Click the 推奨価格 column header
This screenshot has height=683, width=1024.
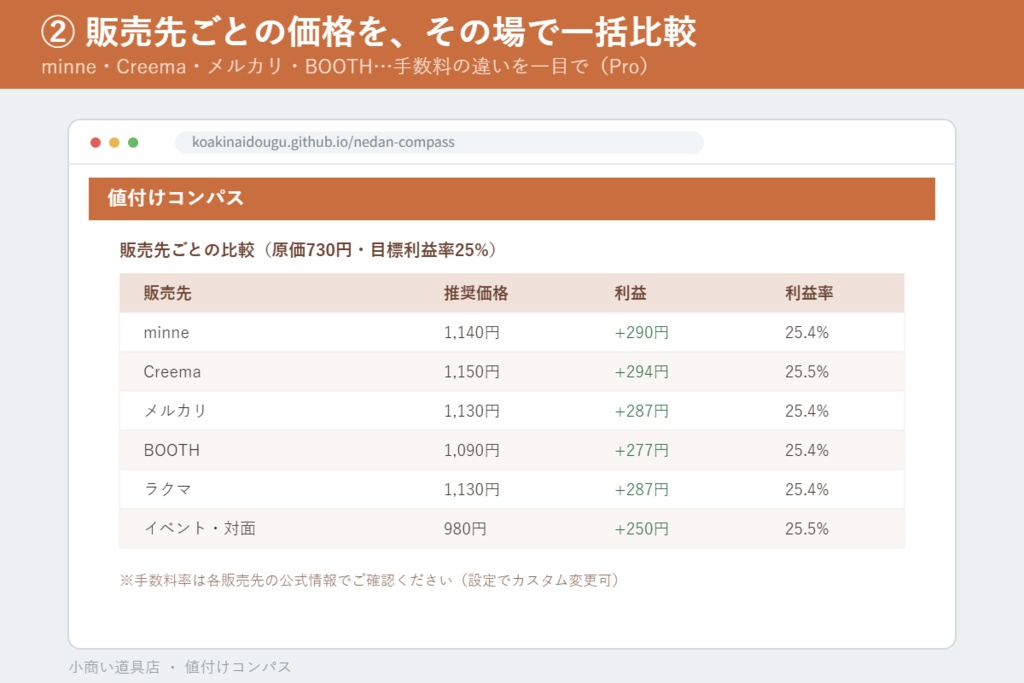(476, 293)
